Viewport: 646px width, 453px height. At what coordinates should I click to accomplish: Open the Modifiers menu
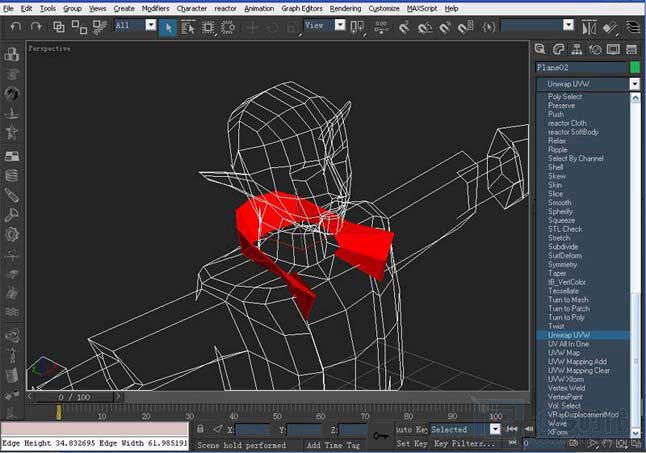(155, 8)
